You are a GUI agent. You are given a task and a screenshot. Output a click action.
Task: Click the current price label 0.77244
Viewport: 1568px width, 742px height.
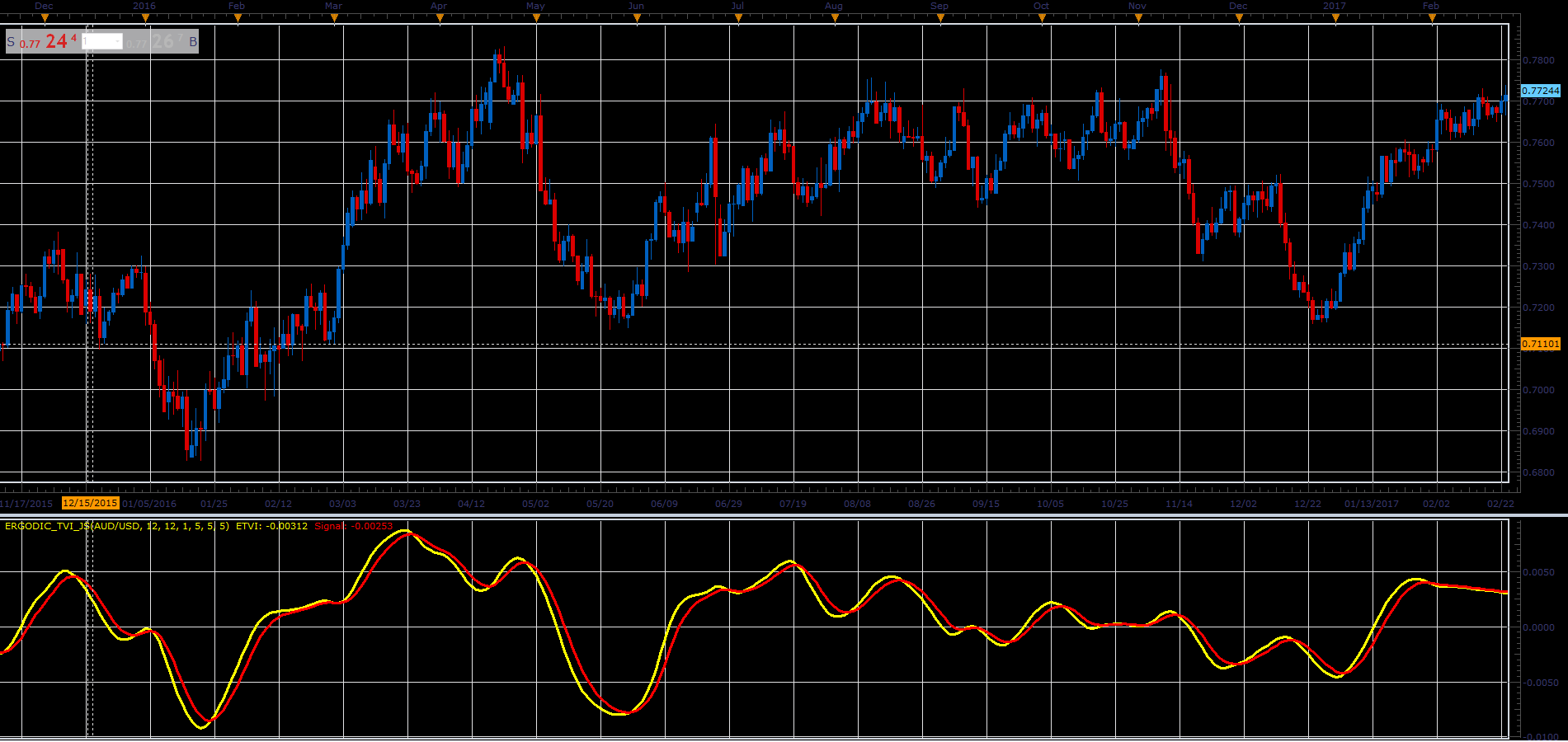[x=1540, y=91]
